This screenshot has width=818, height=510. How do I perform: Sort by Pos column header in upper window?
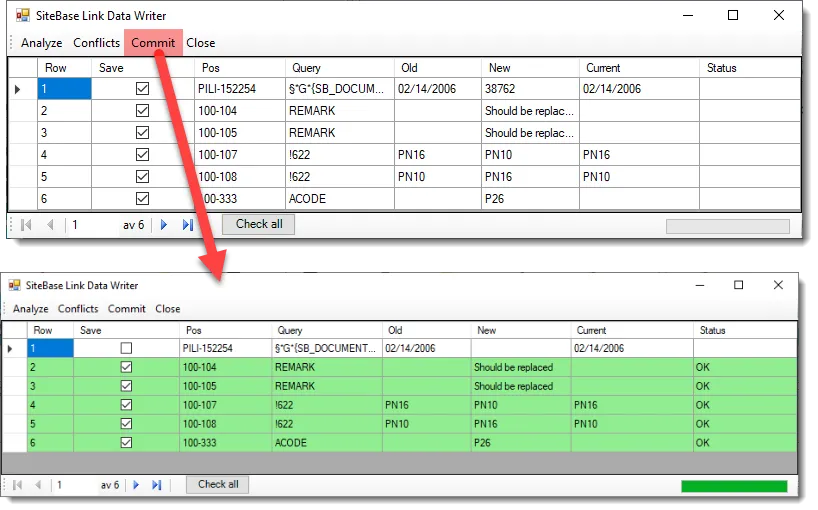(240, 68)
